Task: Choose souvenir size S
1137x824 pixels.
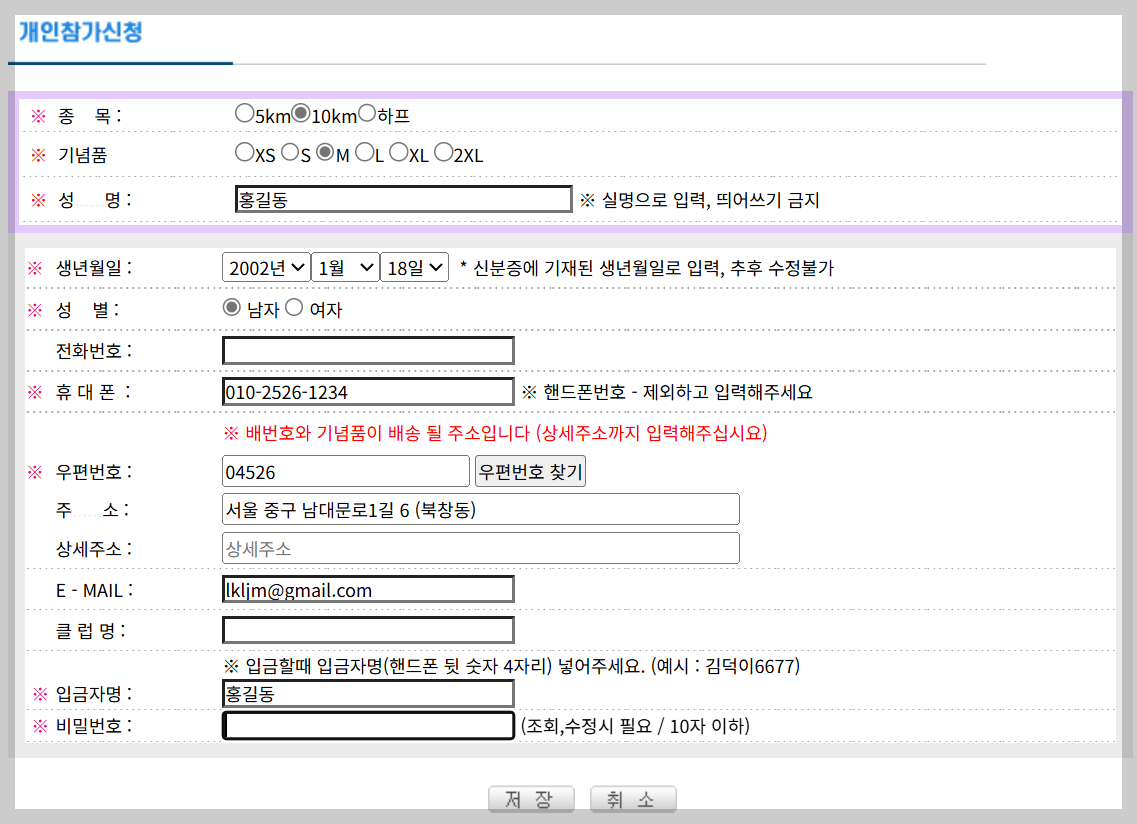Action: click(290, 152)
